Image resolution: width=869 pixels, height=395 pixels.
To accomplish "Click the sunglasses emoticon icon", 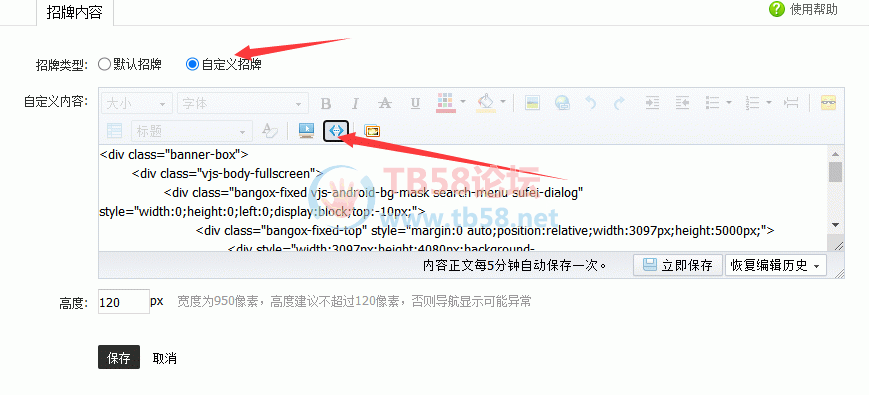I will [x=828, y=103].
